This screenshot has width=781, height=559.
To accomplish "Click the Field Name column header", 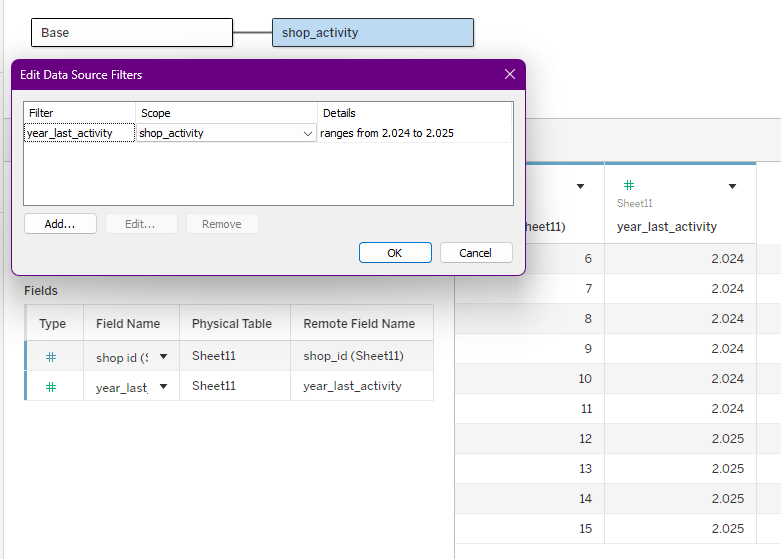I will (128, 324).
